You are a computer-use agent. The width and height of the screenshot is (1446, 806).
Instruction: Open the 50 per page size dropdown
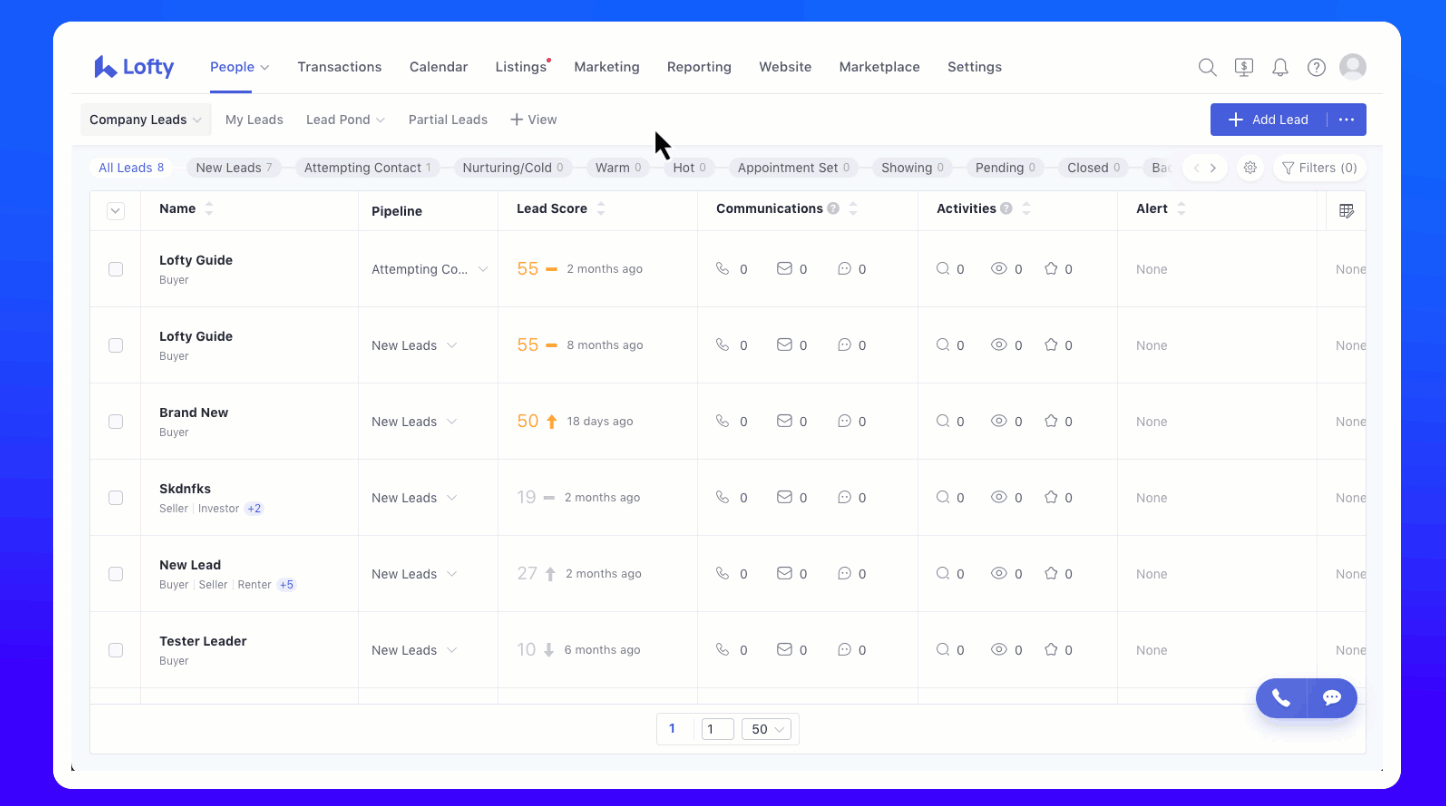[766, 729]
